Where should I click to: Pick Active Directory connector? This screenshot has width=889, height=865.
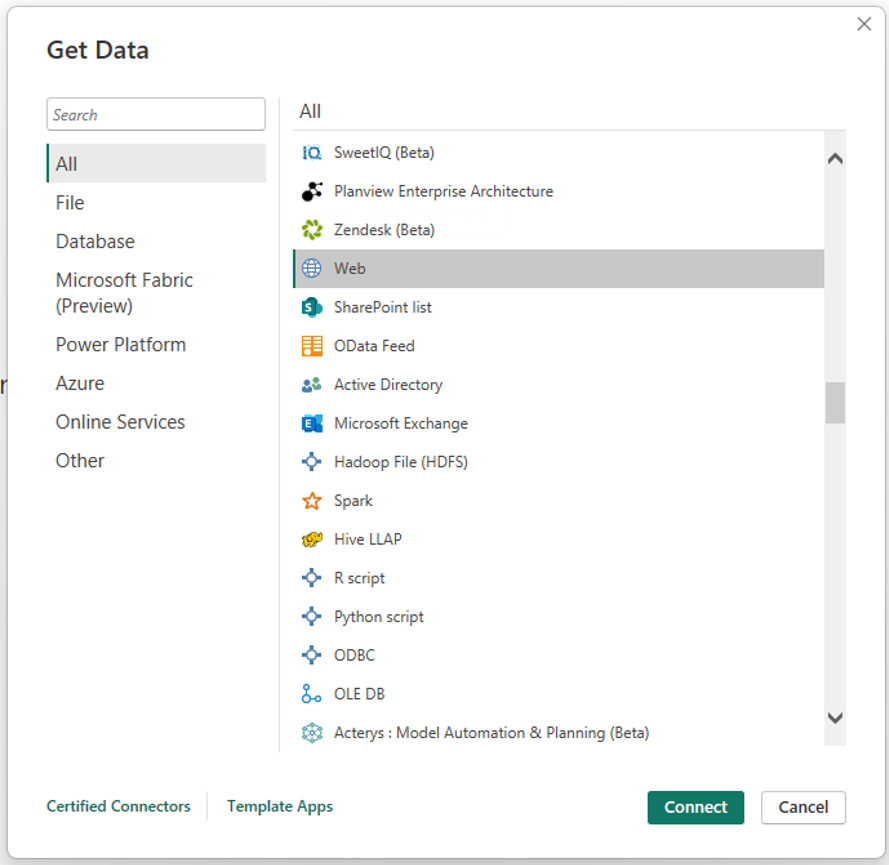558,385
